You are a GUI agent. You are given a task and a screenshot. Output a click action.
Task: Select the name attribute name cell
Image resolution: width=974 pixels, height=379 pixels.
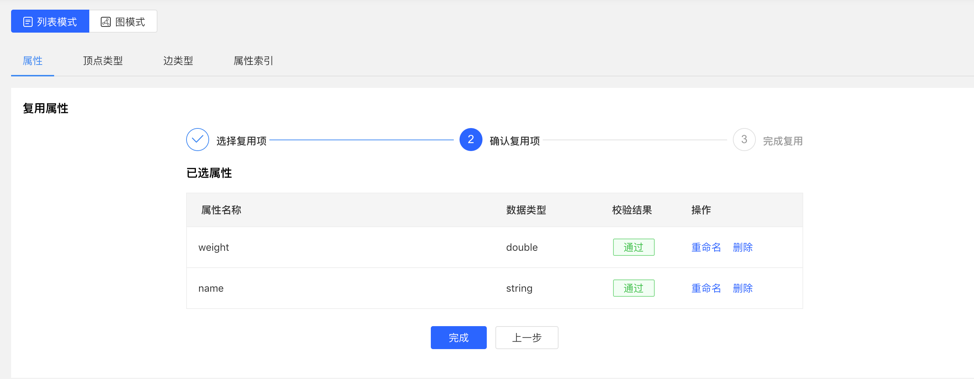[x=211, y=288]
